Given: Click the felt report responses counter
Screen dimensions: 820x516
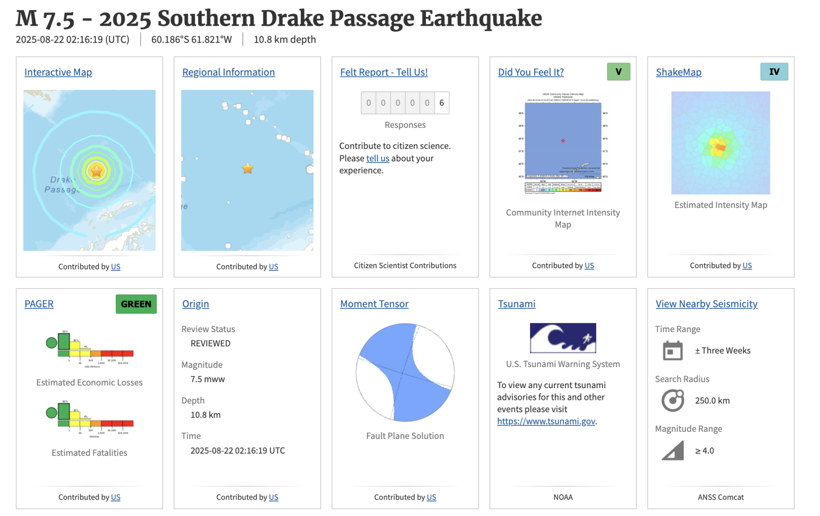Looking at the screenshot, I should [x=405, y=103].
